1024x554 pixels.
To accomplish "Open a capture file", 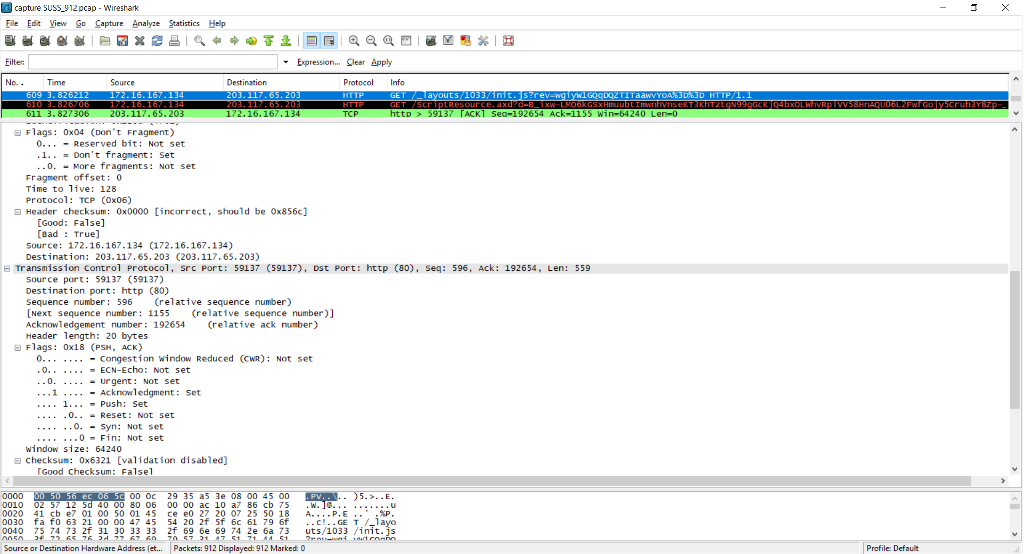I will [104, 41].
